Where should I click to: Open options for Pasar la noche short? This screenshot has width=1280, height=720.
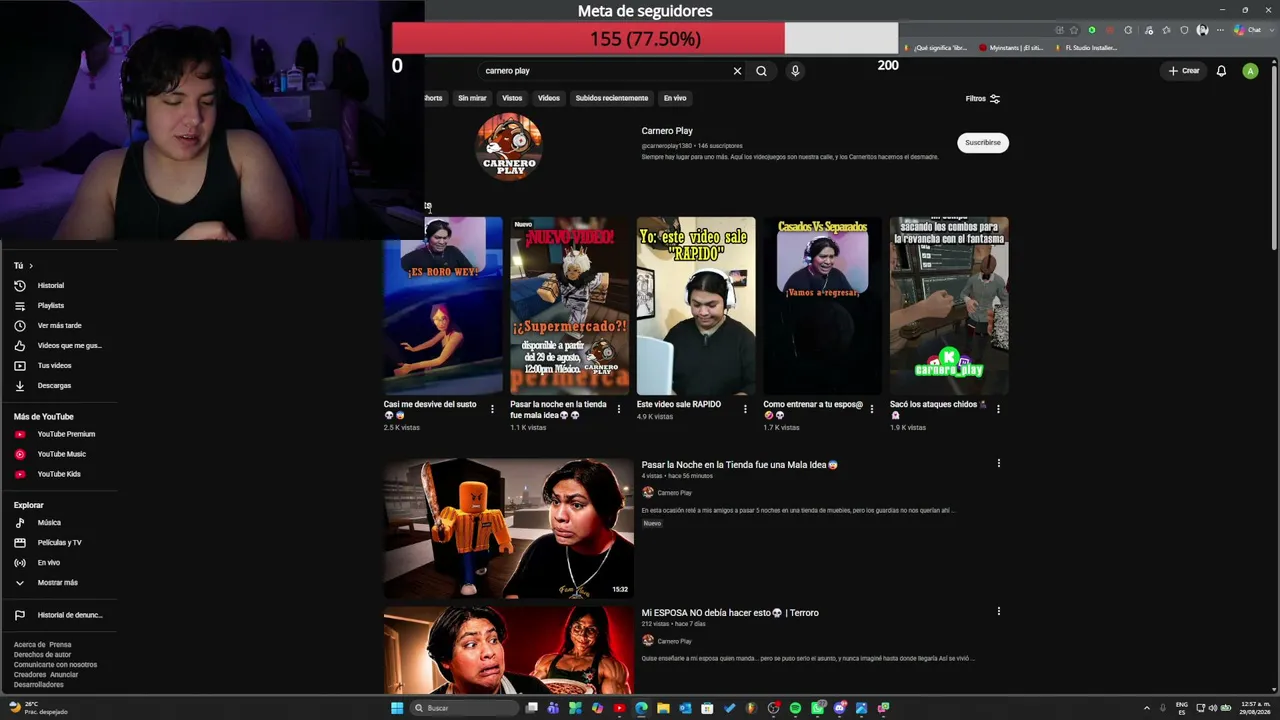[x=618, y=409]
